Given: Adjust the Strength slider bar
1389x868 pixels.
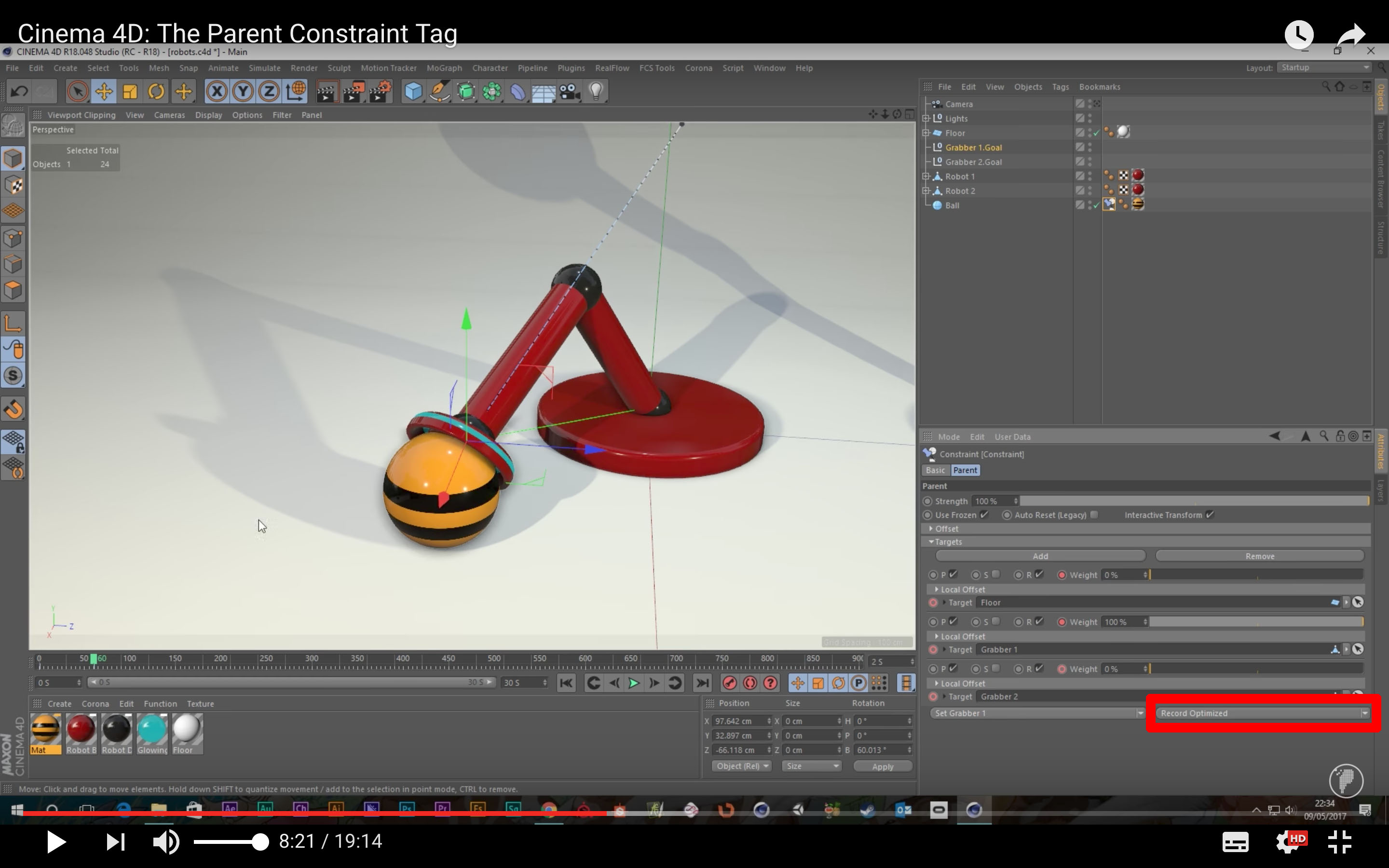Looking at the screenshot, I should [x=1195, y=501].
